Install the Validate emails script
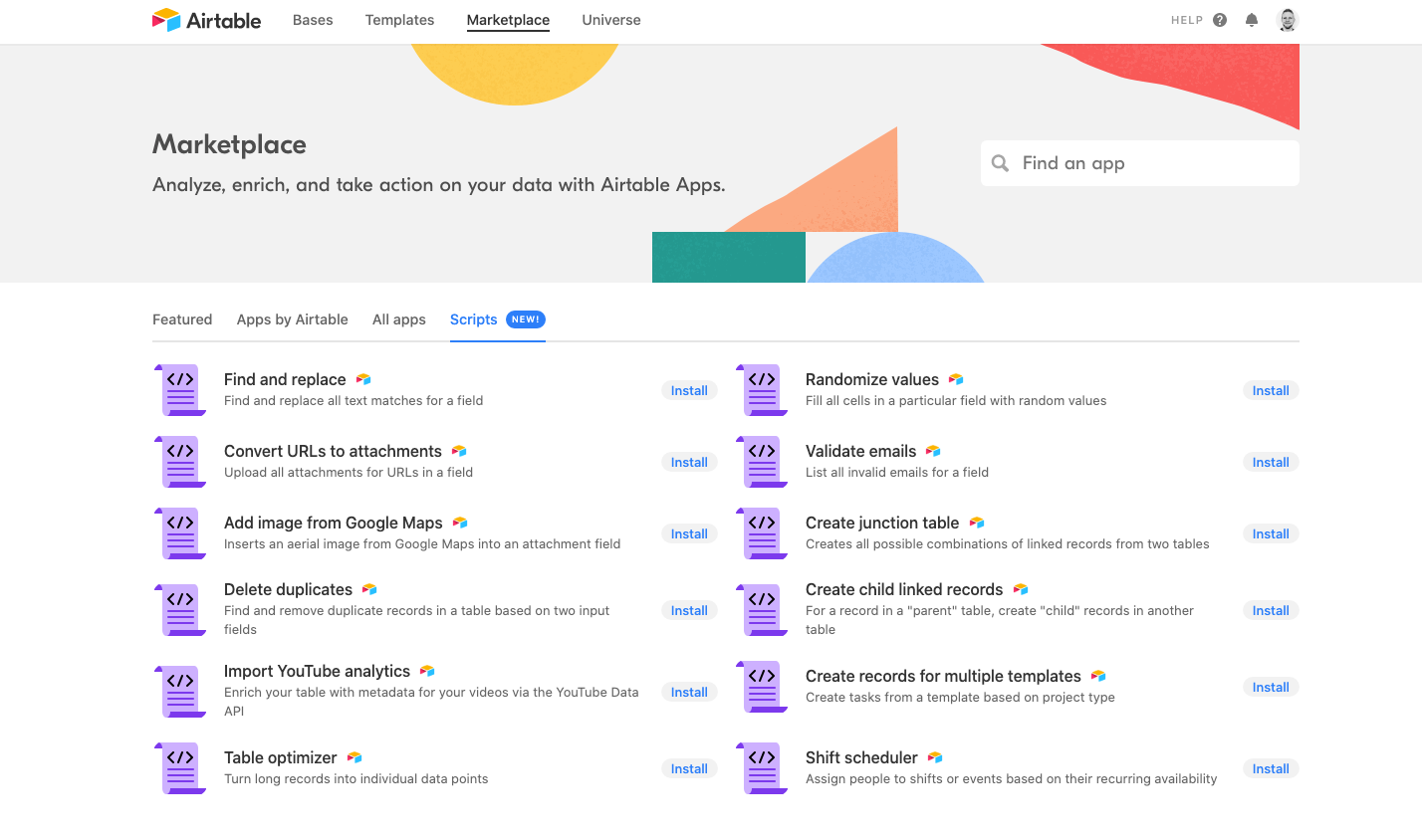The width and height of the screenshot is (1422, 840). [x=1271, y=462]
